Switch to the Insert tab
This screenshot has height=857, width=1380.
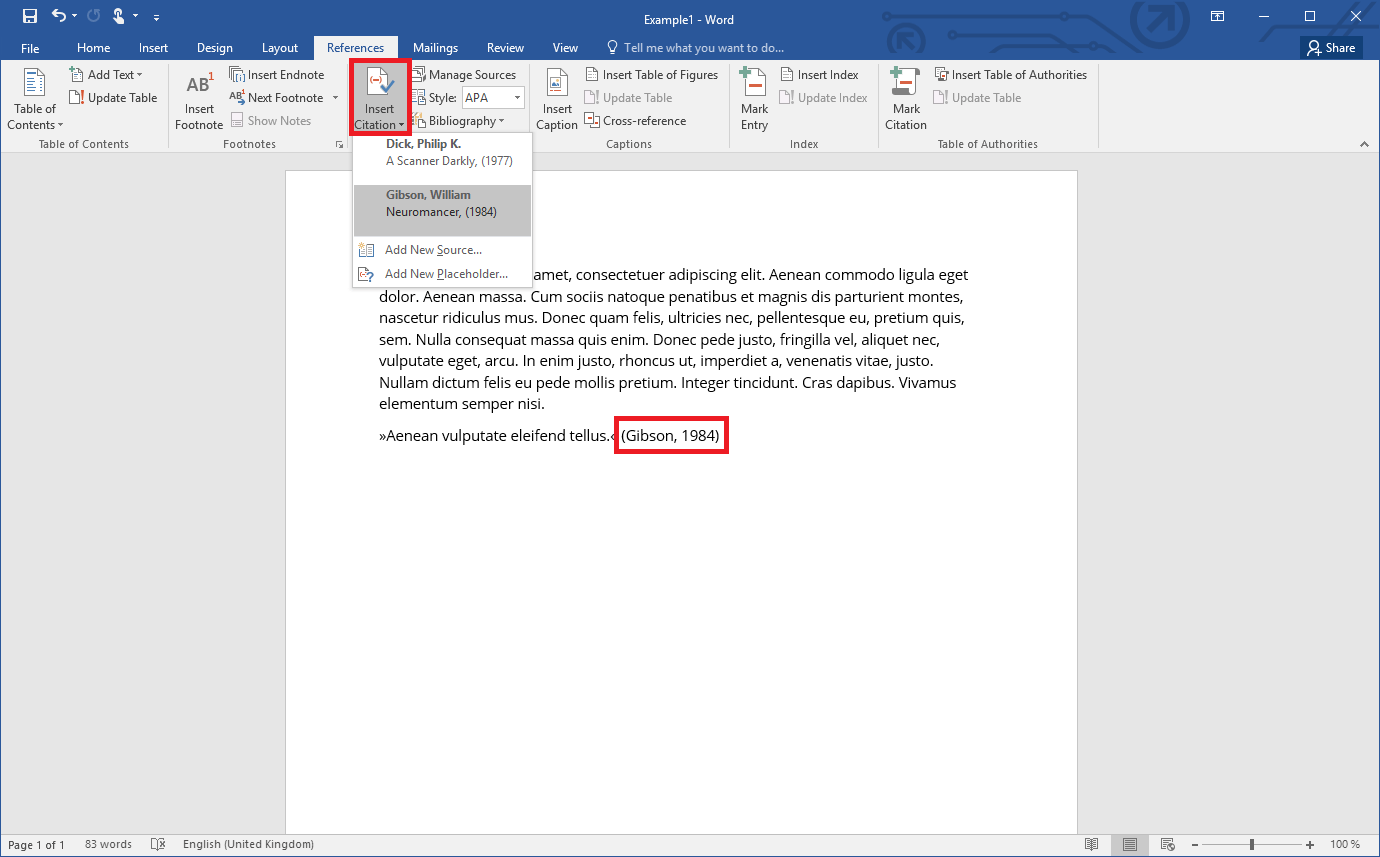[x=154, y=48]
